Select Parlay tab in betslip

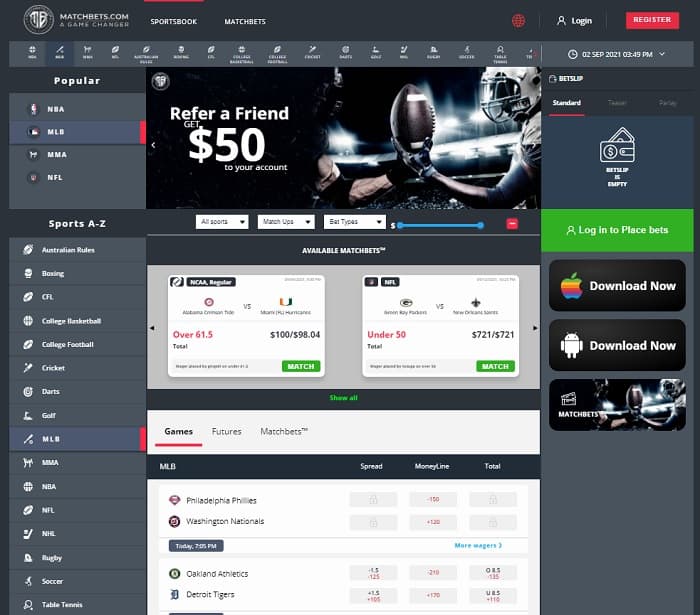[667, 103]
